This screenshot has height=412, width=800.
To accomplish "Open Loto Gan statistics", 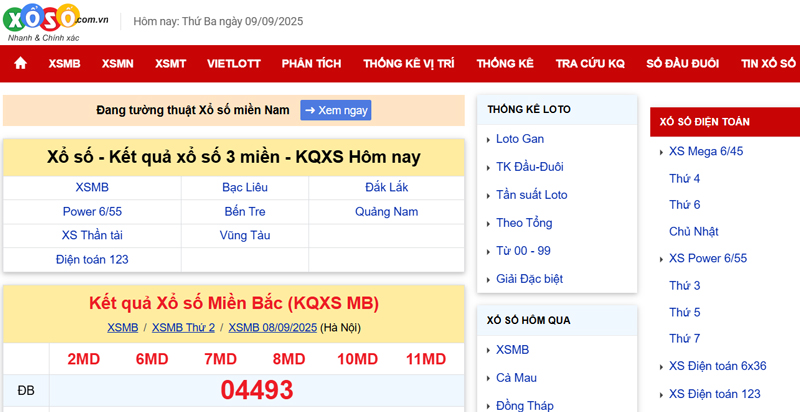I will [520, 139].
